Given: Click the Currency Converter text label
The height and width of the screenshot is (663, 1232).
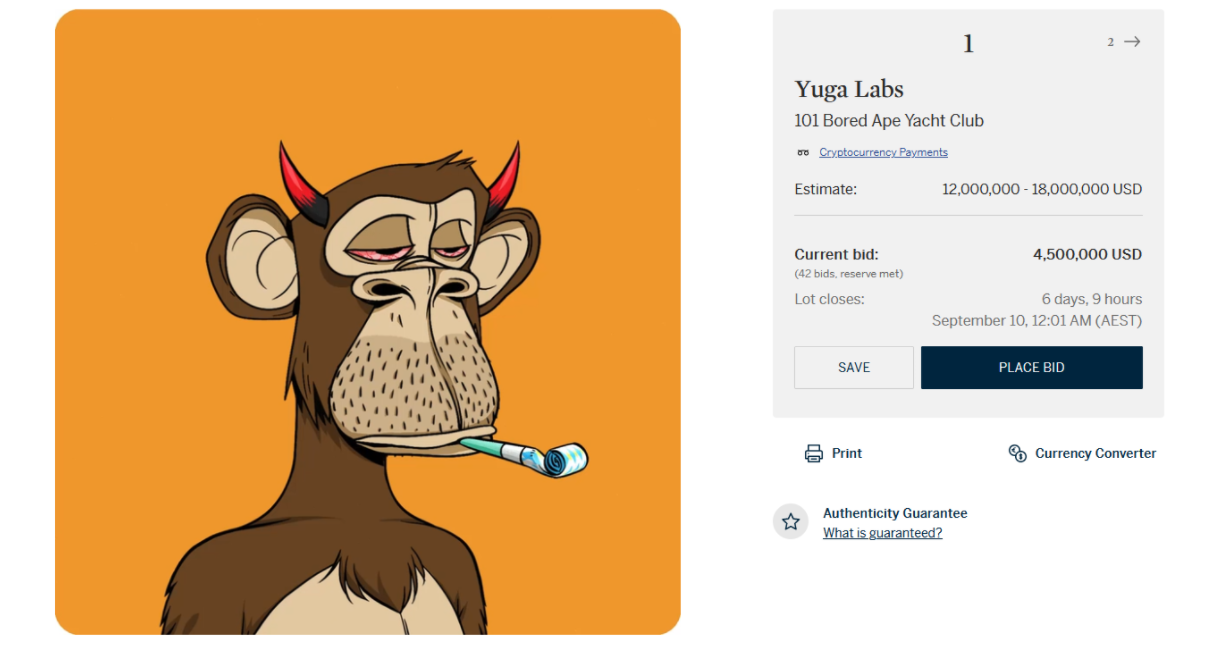Looking at the screenshot, I should (1095, 453).
